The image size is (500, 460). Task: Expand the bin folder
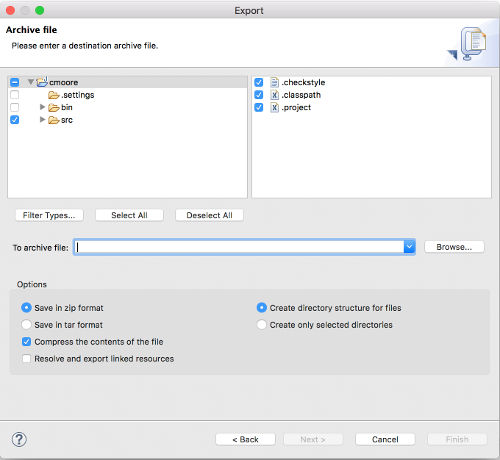[x=42, y=107]
